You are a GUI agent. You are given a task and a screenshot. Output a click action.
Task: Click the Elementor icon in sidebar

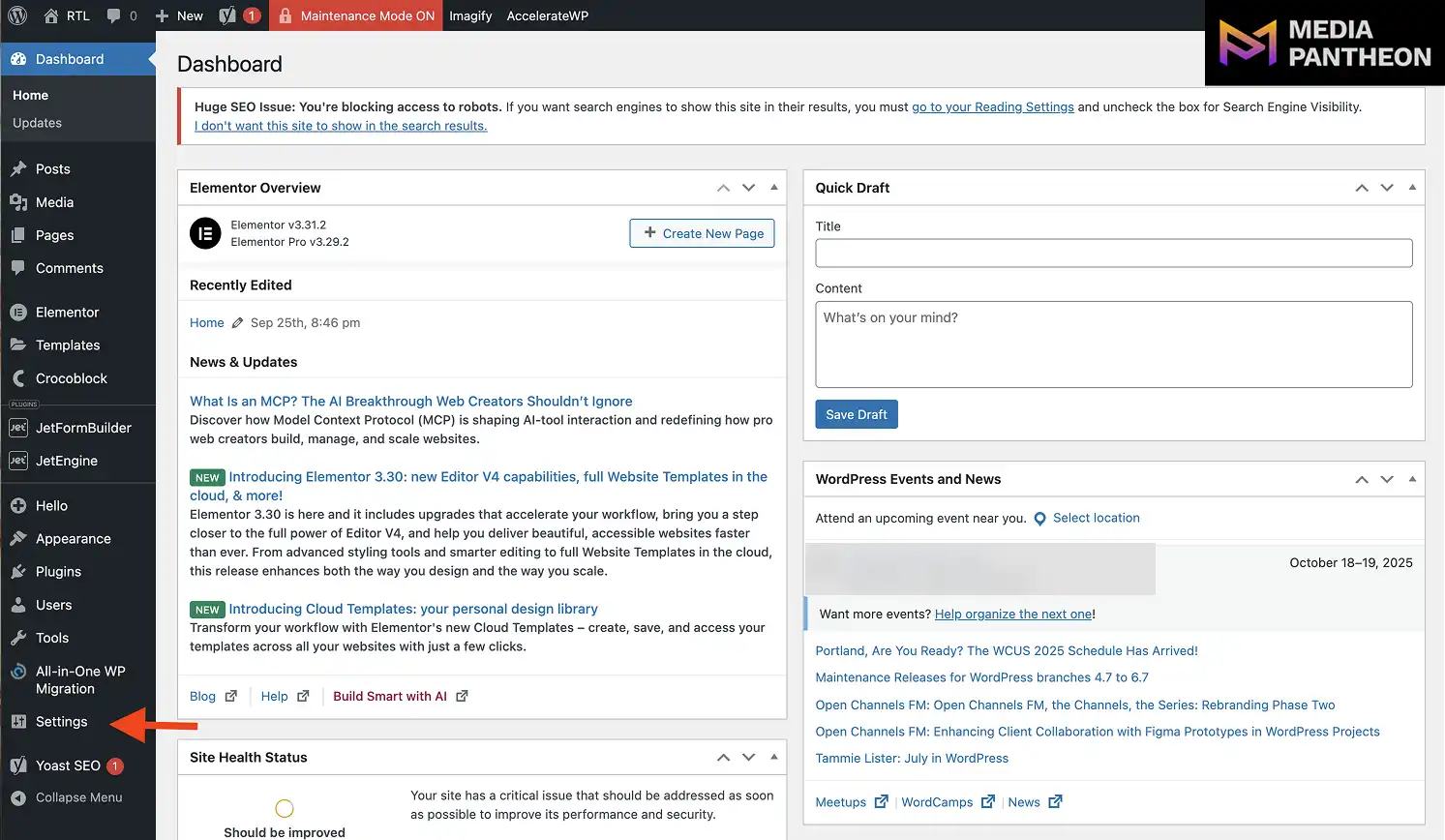[18, 312]
